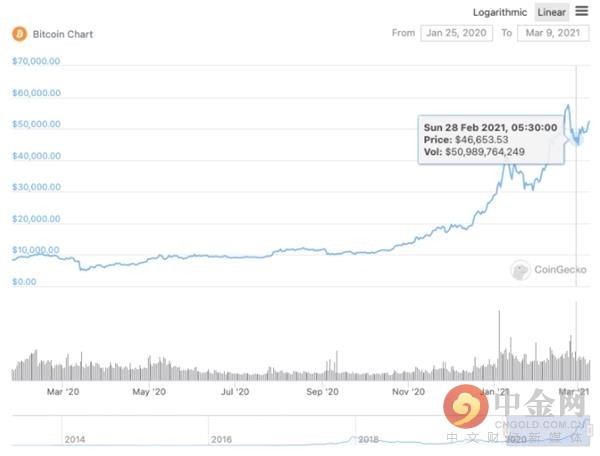The height and width of the screenshot is (456, 600).
Task: Click the 2018 marker on navigator timeline
Action: pyautogui.click(x=368, y=439)
